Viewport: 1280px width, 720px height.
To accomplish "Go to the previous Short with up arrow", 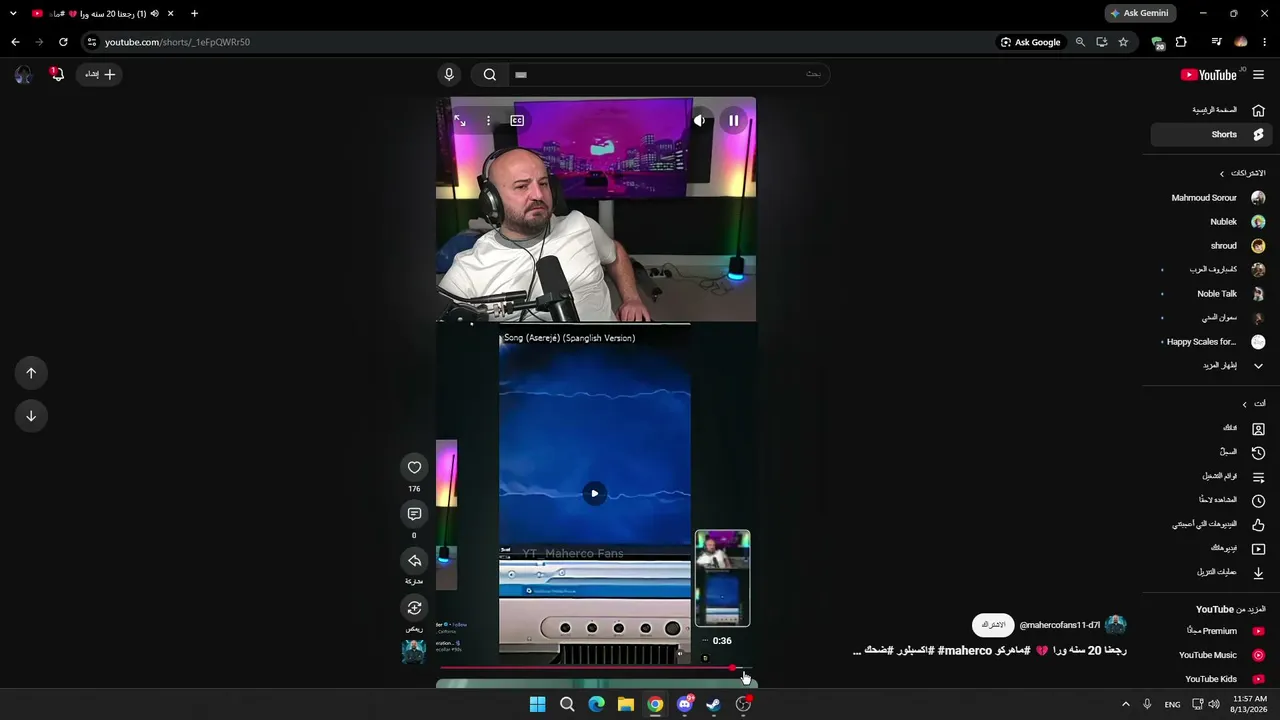I will (31, 373).
